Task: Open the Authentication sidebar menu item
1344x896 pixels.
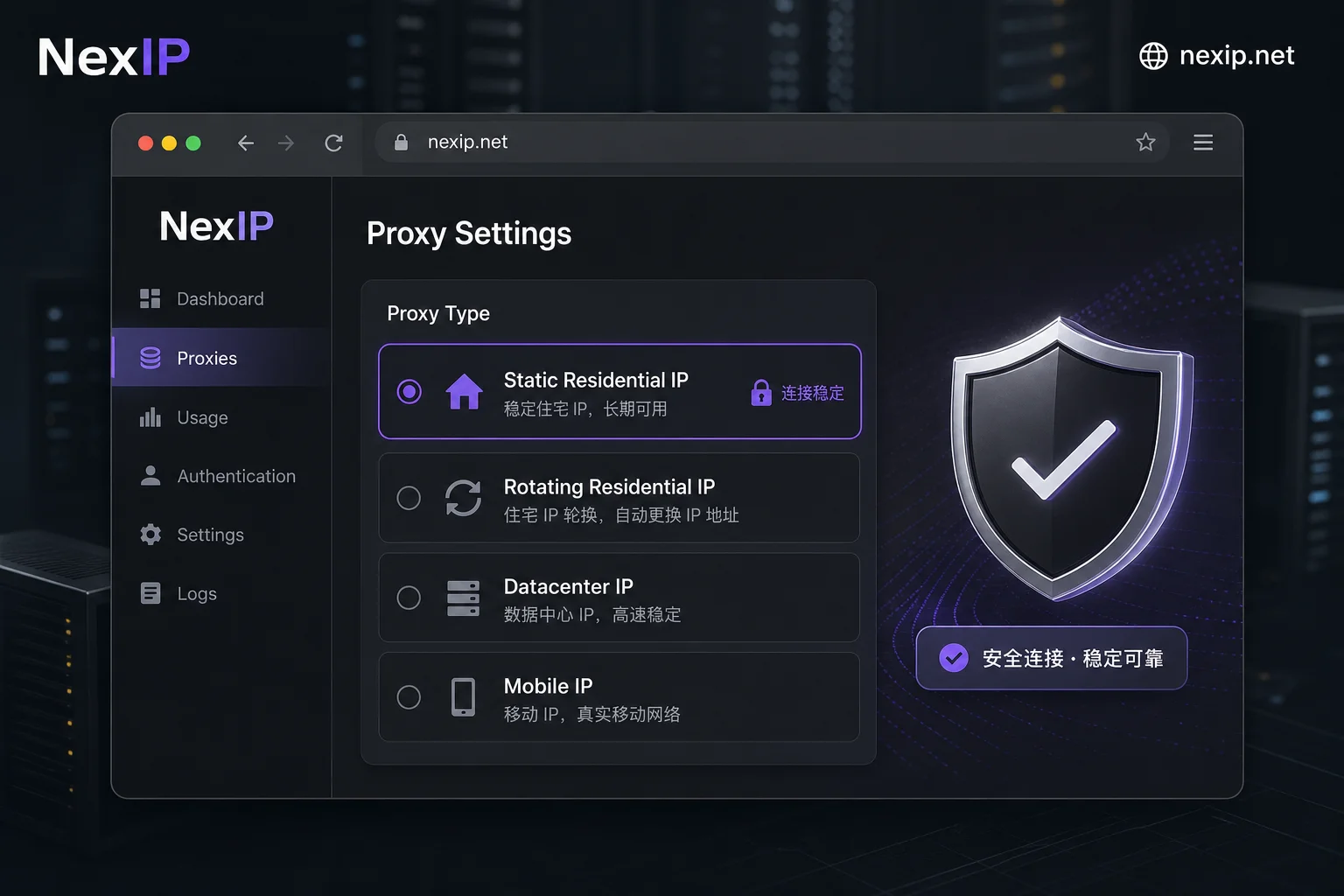Action: click(221, 476)
